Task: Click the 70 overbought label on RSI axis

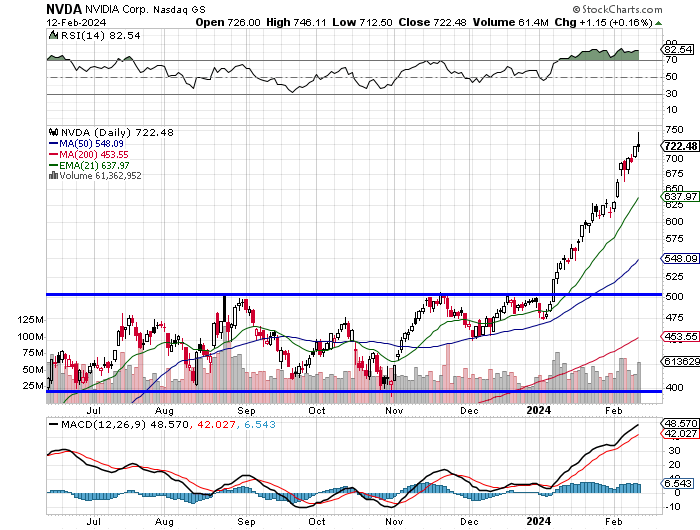Action: tap(671, 60)
